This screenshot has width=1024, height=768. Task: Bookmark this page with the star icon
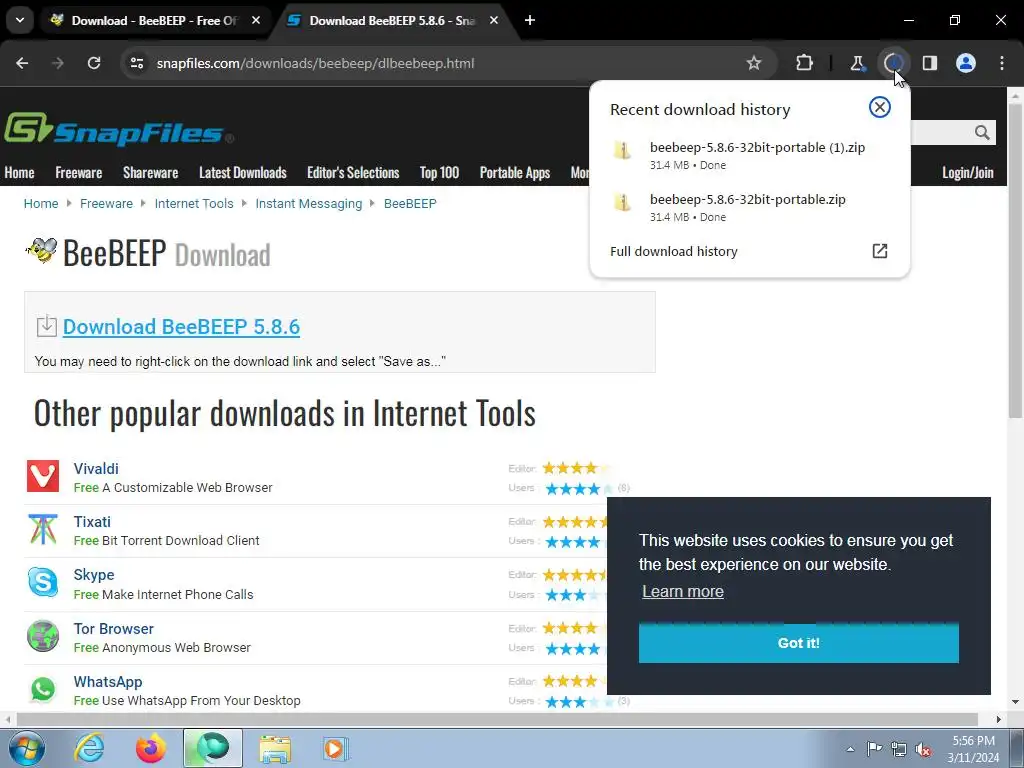pyautogui.click(x=754, y=63)
